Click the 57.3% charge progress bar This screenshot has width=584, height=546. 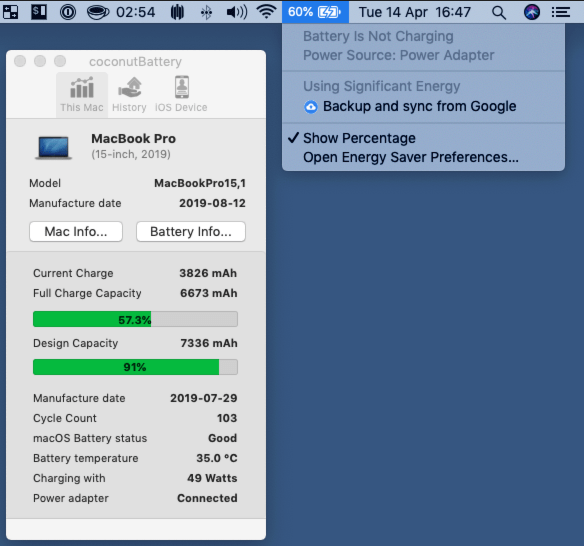click(135, 319)
